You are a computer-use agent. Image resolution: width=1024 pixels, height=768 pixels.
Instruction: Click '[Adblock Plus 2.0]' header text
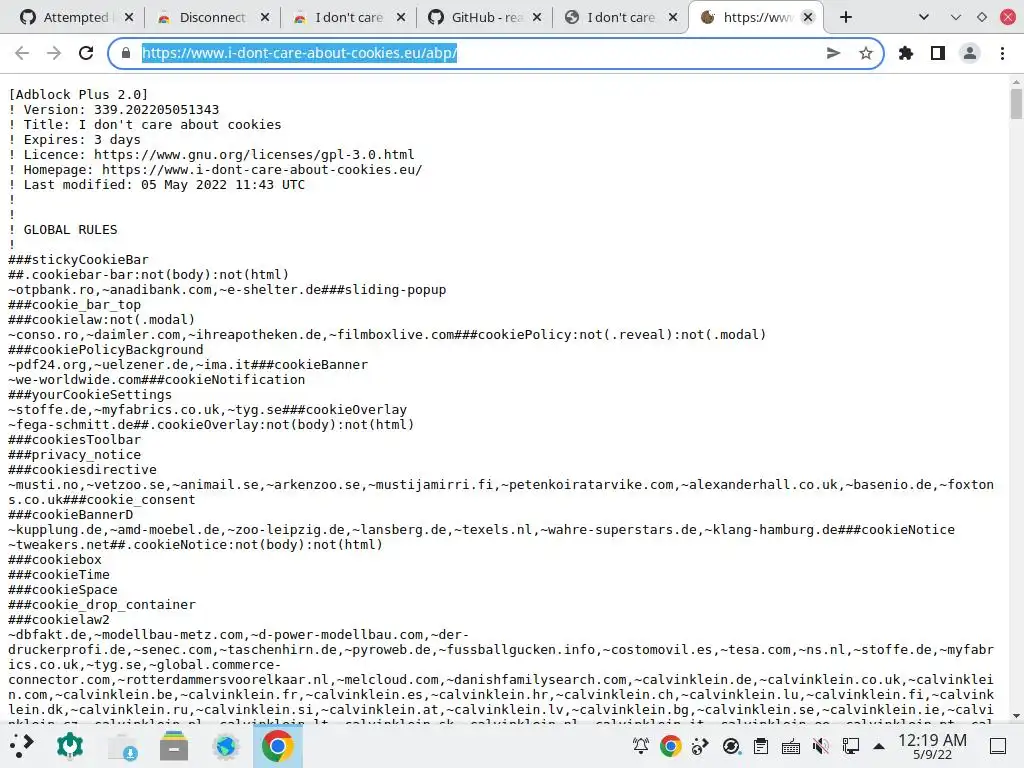[78, 95]
